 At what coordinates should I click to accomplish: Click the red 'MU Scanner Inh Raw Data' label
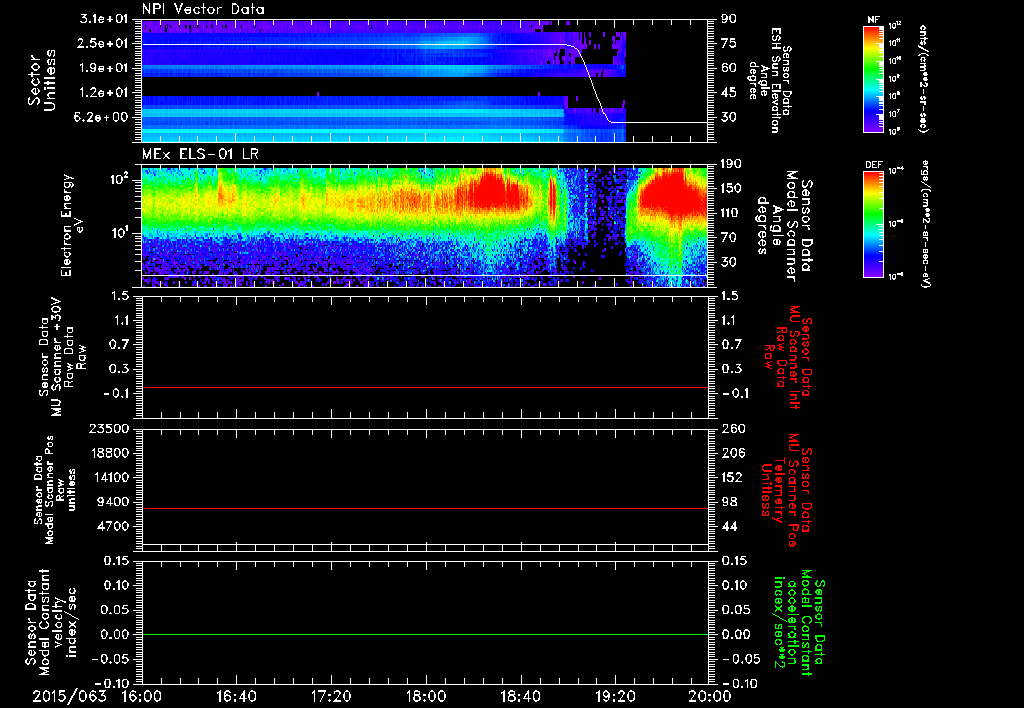[x=789, y=357]
